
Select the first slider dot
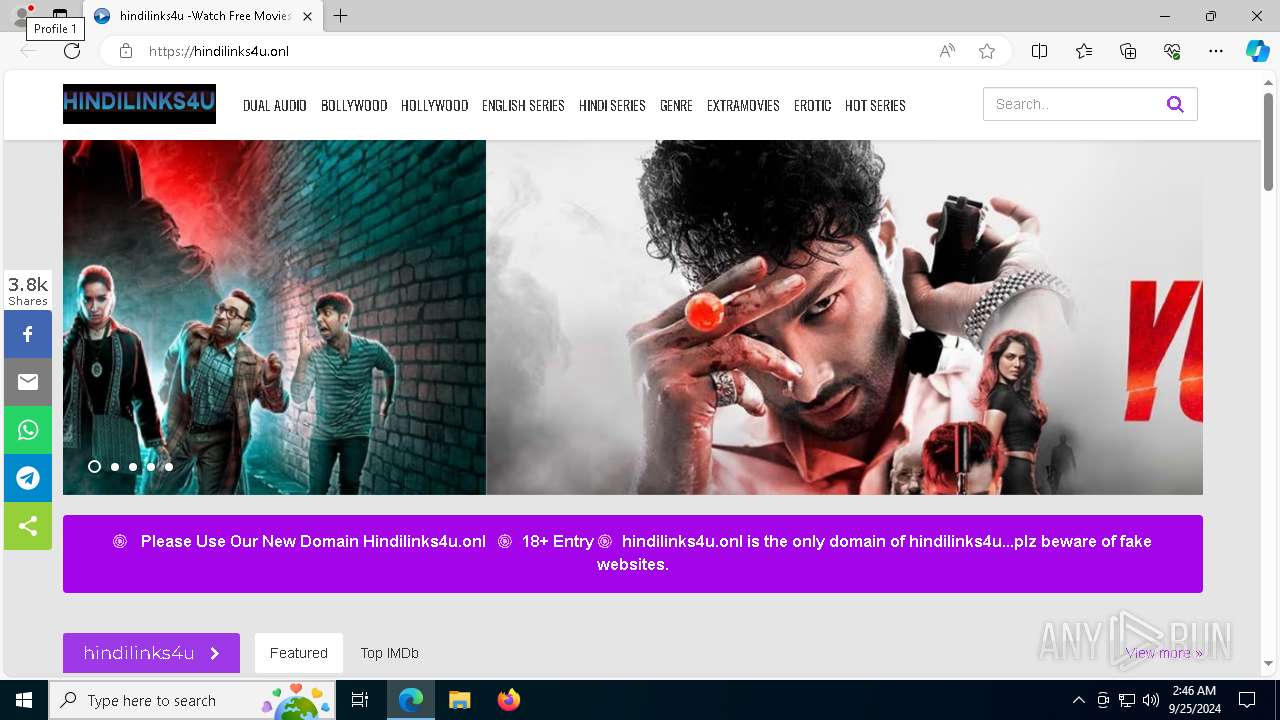94,466
